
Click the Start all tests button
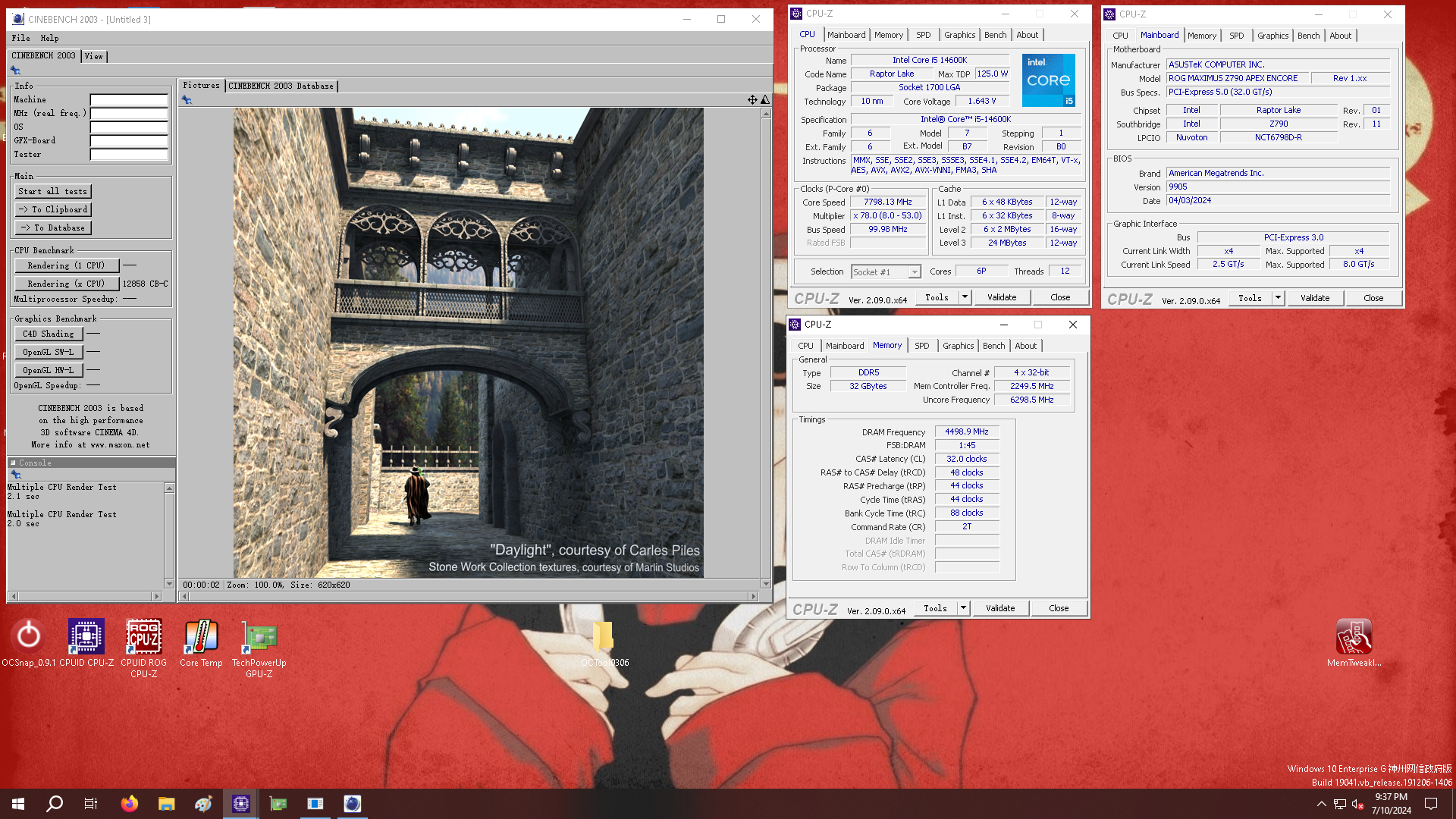coord(53,191)
